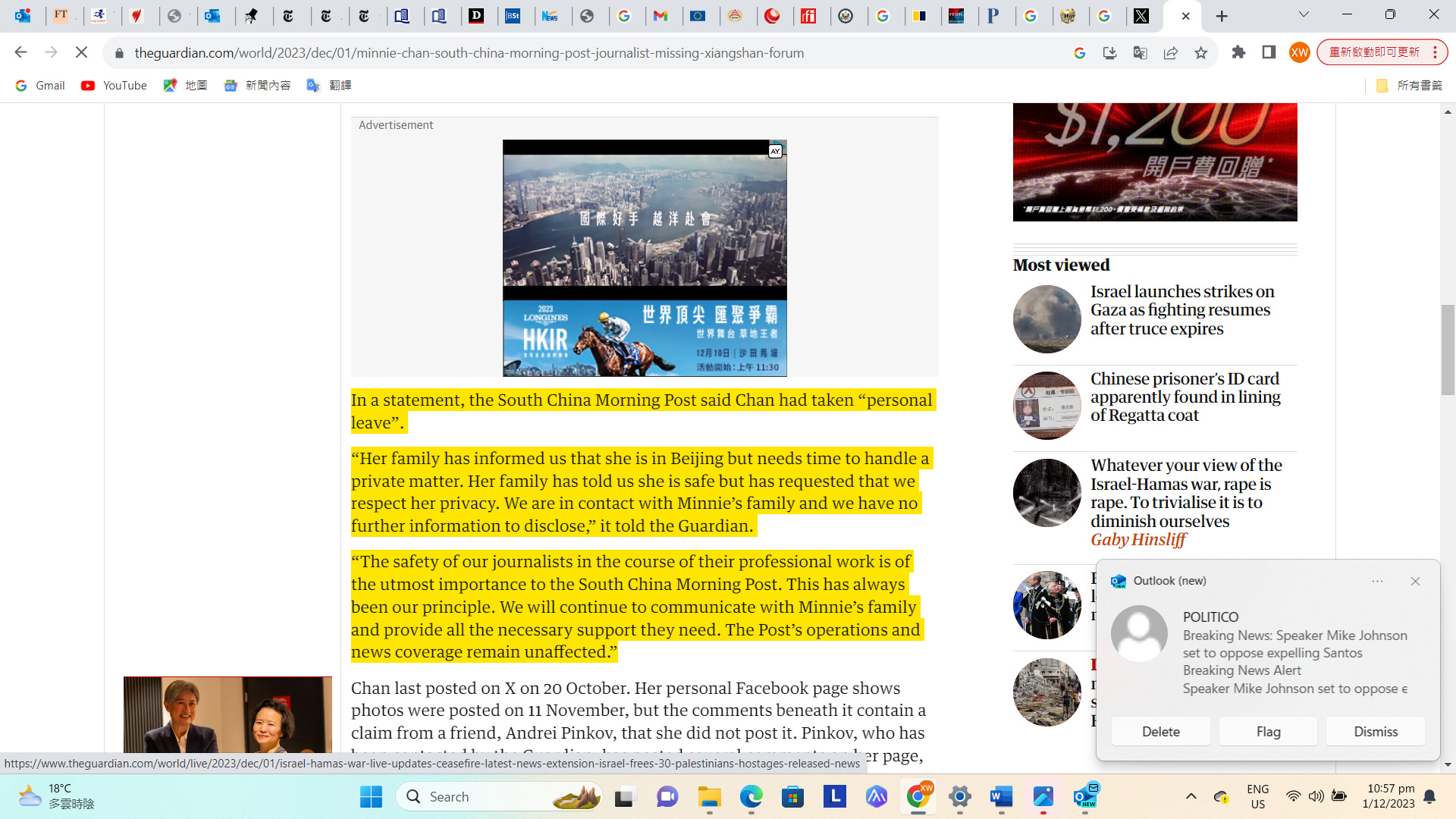
Task: Expand tab search chevron
Action: [1304, 14]
